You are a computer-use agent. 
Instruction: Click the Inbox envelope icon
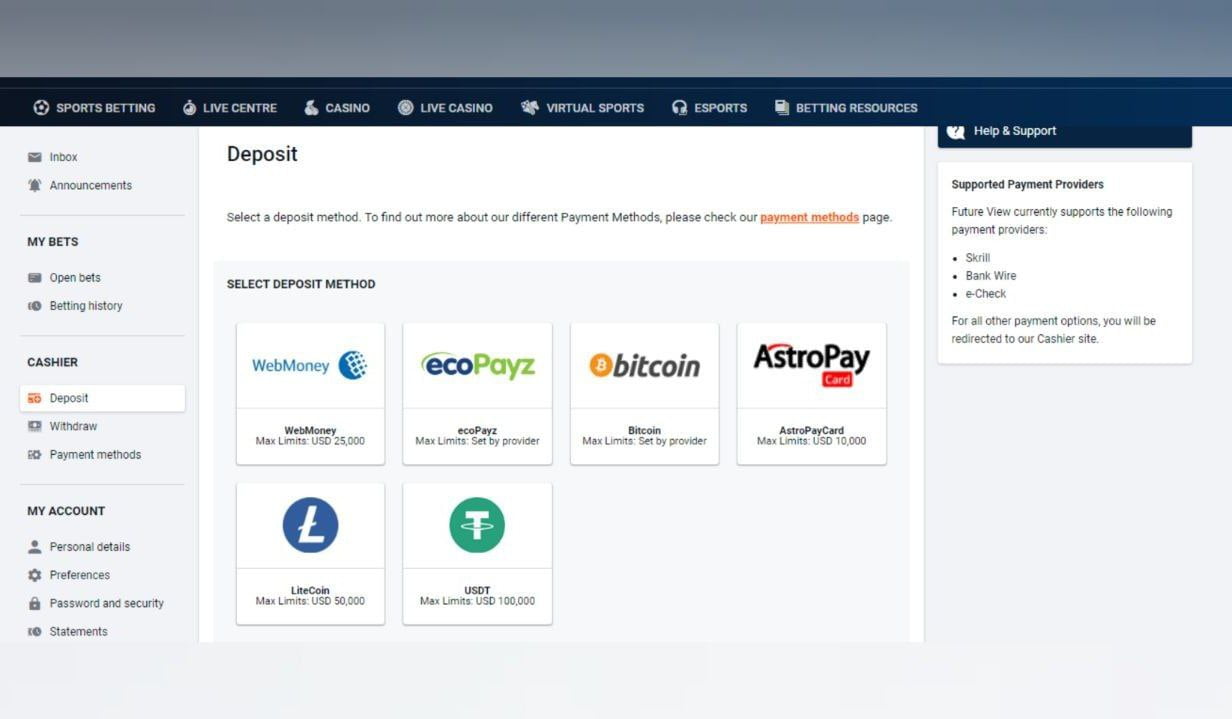(35, 157)
